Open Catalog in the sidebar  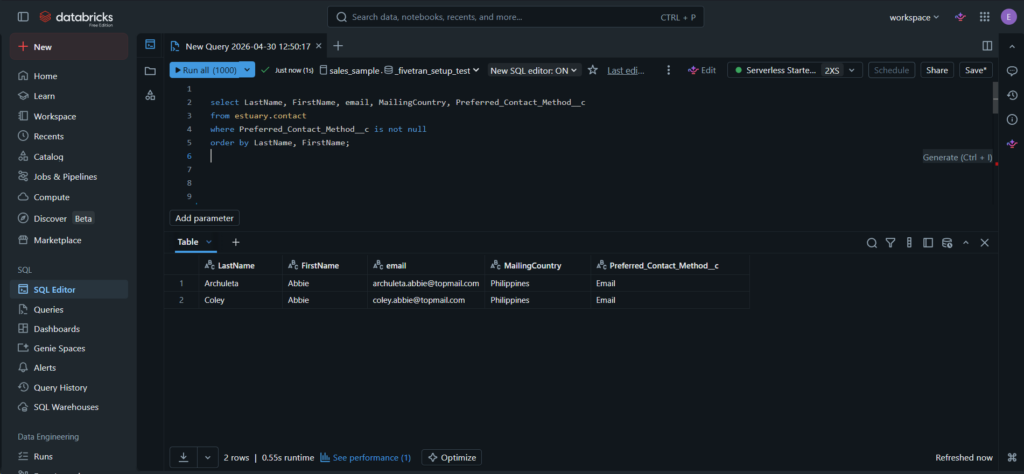point(69,157)
